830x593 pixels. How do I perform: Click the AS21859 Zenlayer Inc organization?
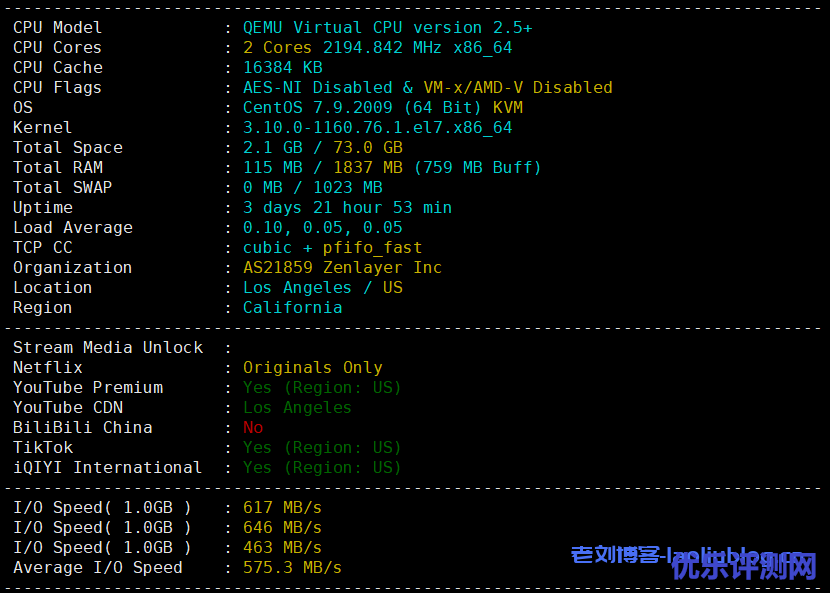[x=342, y=268]
